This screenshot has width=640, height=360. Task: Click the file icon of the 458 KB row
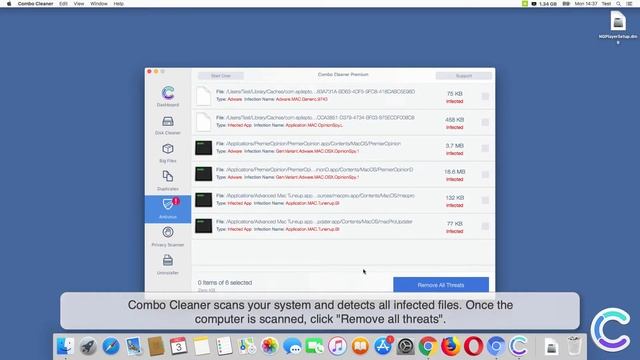pyautogui.click(x=203, y=122)
